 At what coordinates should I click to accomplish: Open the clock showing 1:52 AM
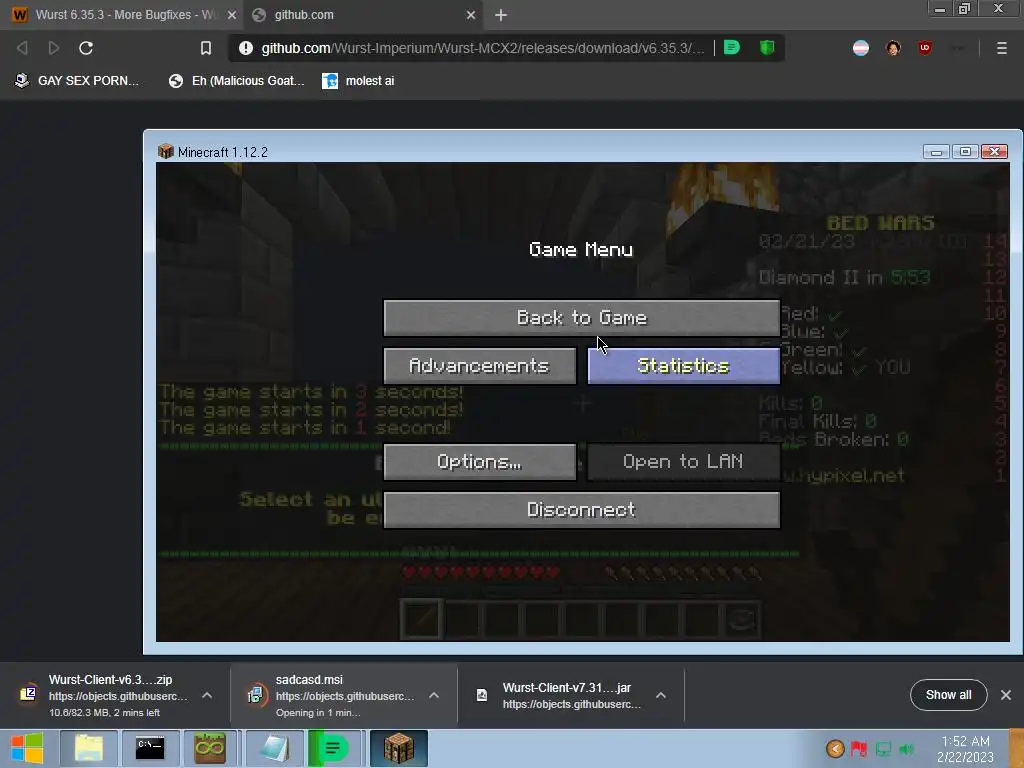pos(965,749)
